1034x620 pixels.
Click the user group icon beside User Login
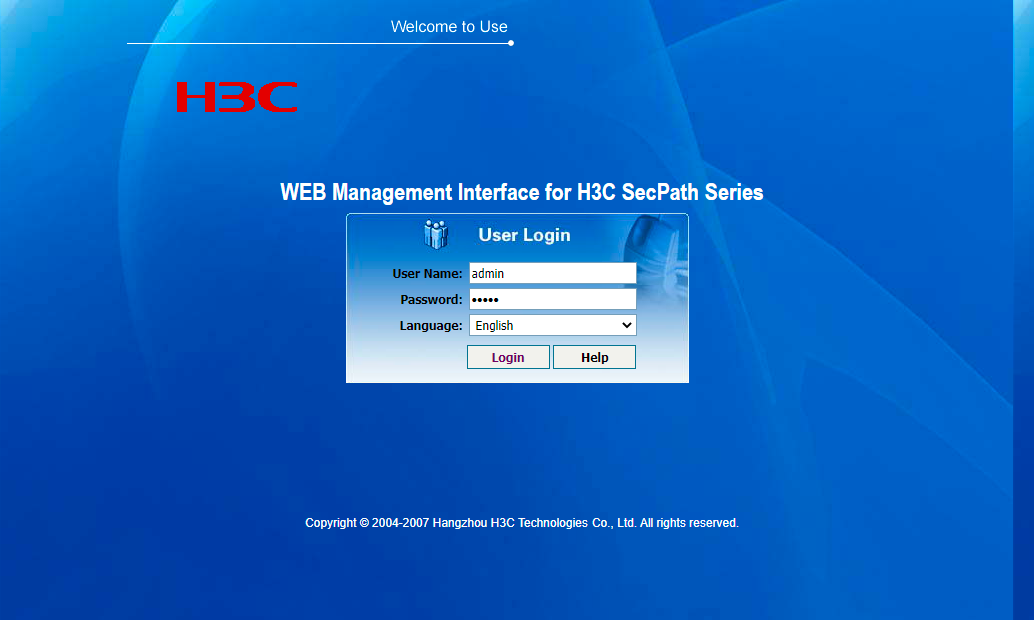coord(436,234)
